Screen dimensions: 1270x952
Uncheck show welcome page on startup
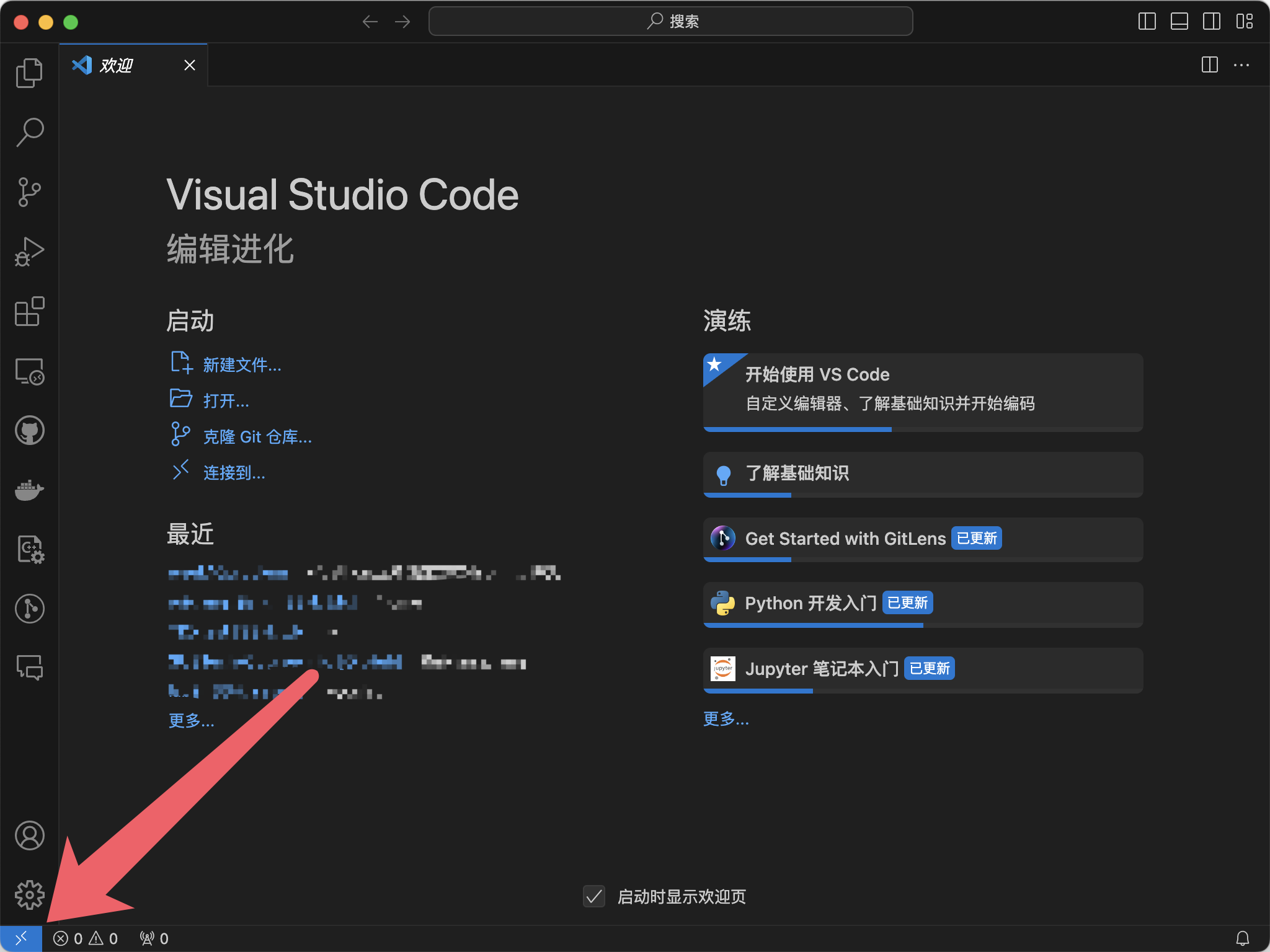click(x=594, y=896)
